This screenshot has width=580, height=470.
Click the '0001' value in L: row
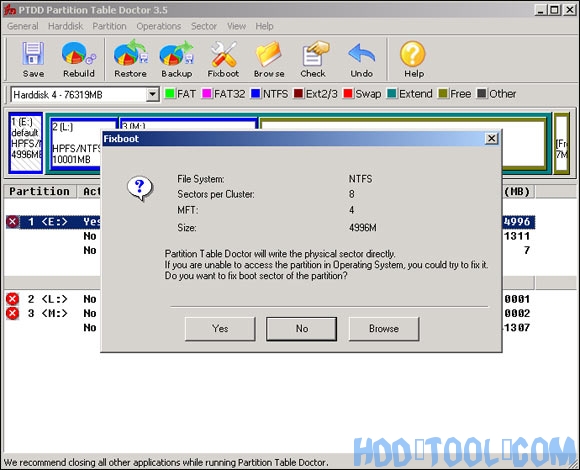[x=517, y=299]
